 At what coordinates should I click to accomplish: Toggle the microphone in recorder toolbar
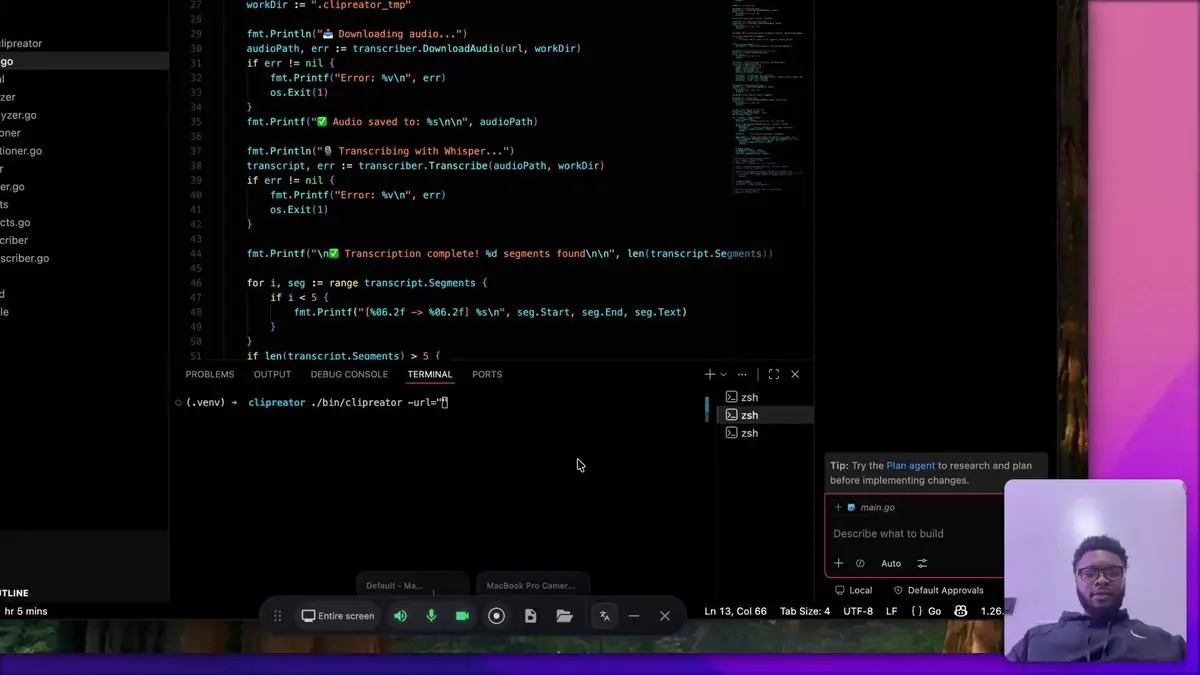coord(431,616)
